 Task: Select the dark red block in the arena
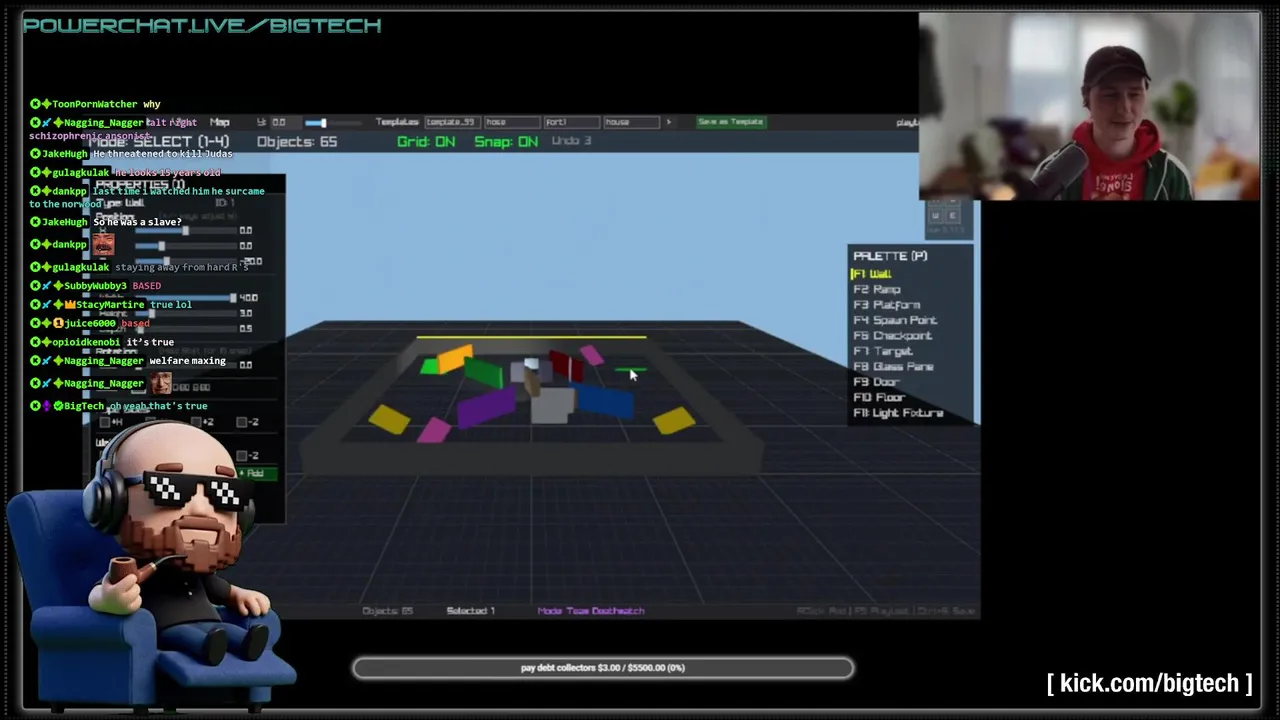[x=566, y=366]
